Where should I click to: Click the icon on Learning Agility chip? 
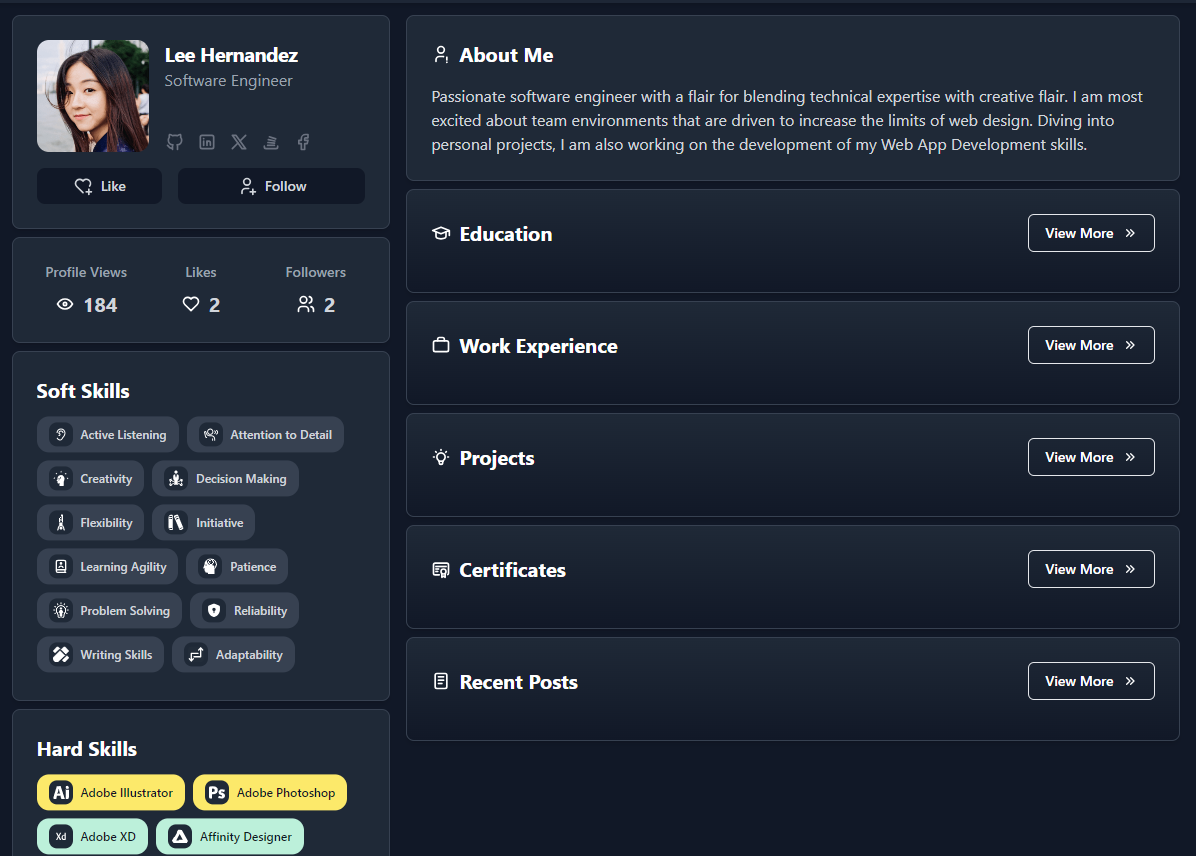[61, 567]
